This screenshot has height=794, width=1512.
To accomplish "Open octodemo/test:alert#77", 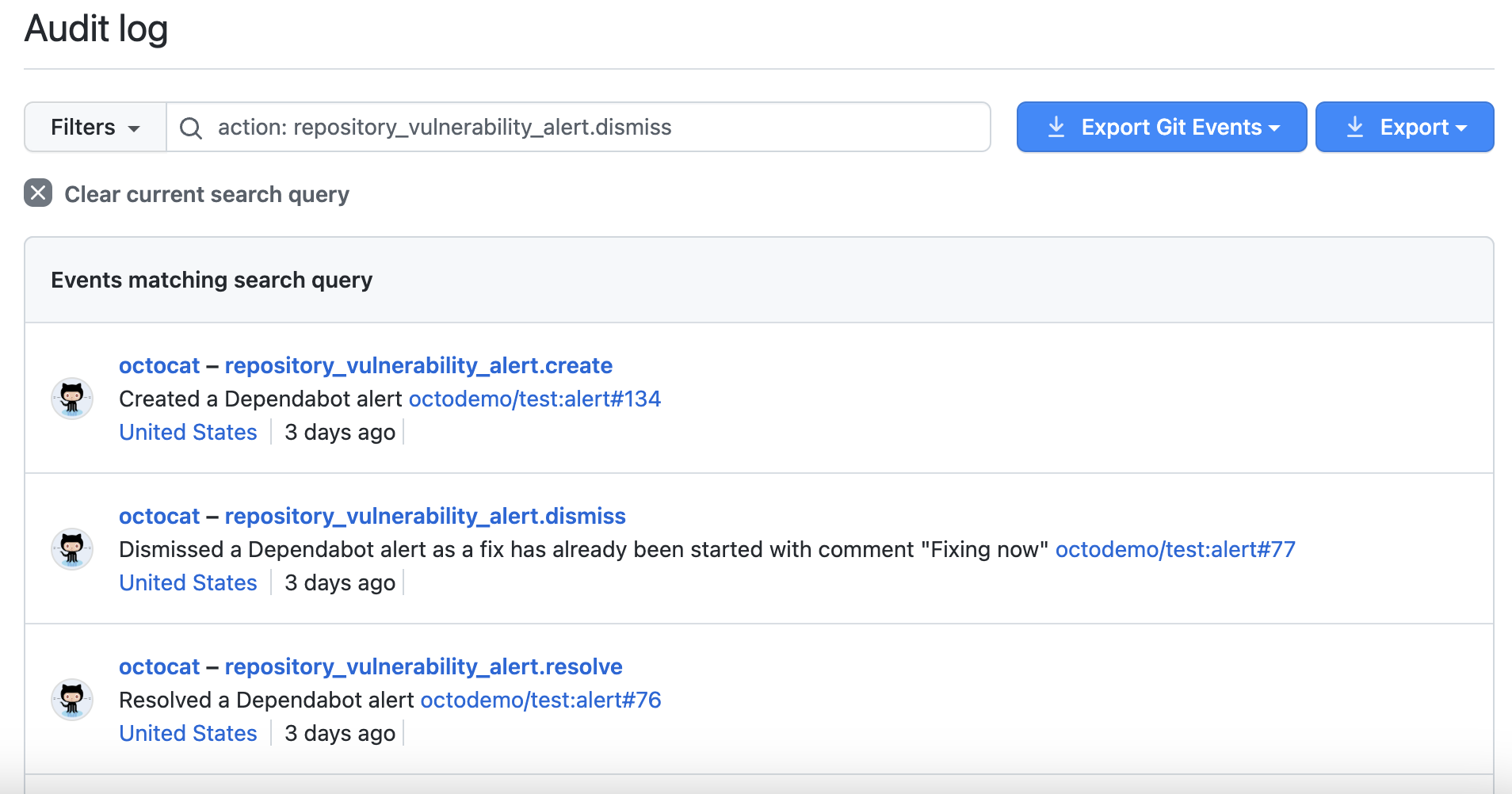I will pos(1175,549).
